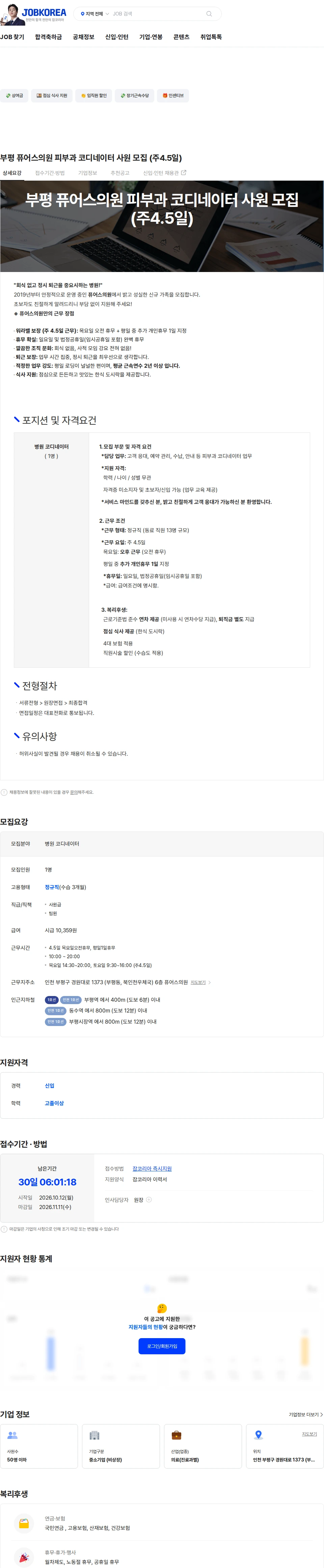Click the JOBKOREA logo
This screenshot has width=324, height=1568.
point(44,12)
